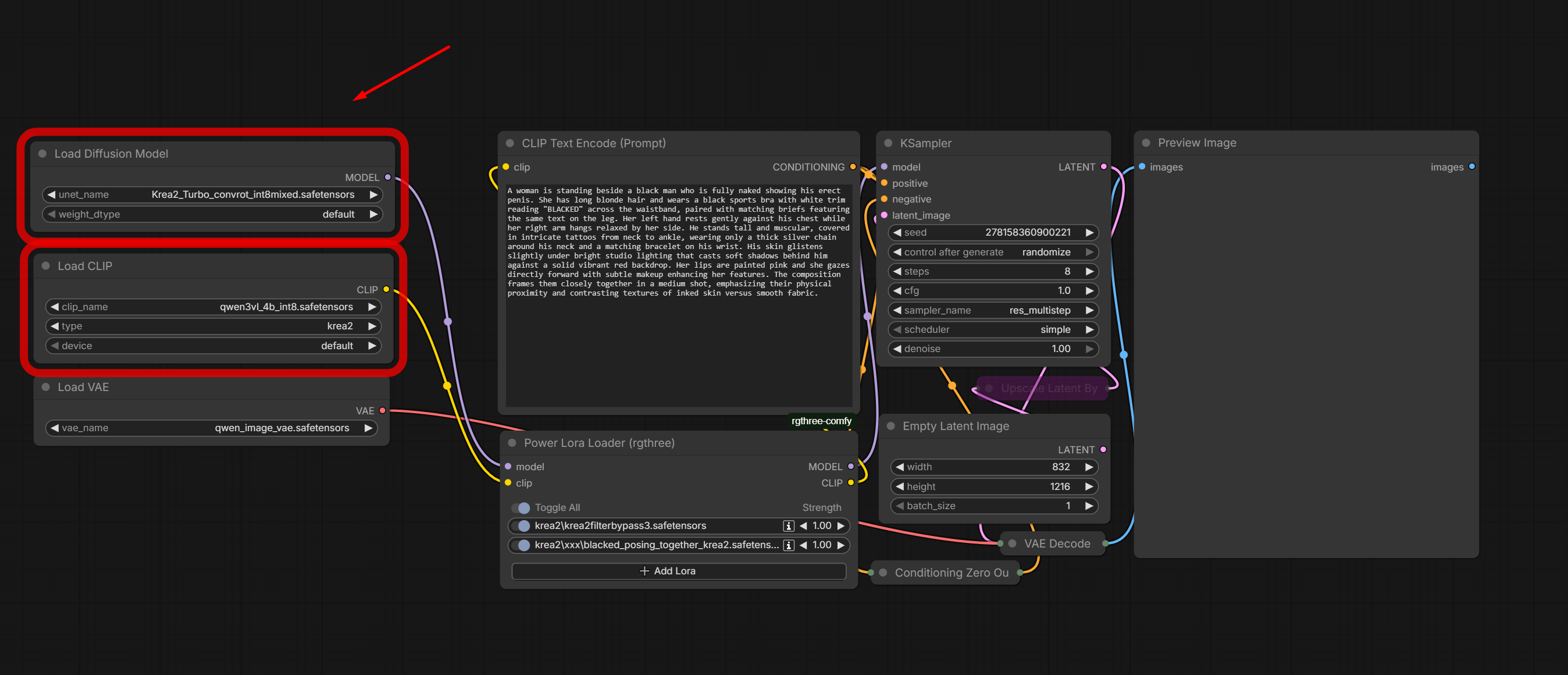Viewport: 1568px width, 675px height.
Task: Click the images output port on Preview Image
Action: click(1472, 167)
